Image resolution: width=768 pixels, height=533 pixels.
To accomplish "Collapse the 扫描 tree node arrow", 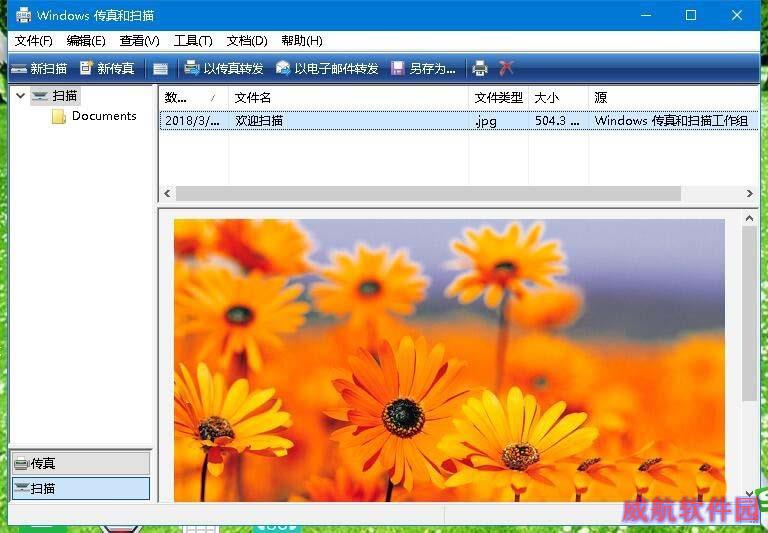I will [21, 96].
